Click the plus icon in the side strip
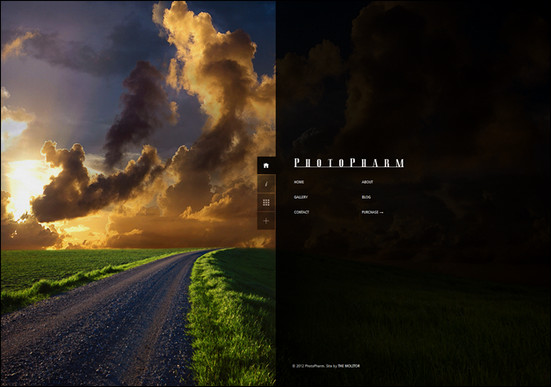551x387 pixels. click(x=266, y=221)
